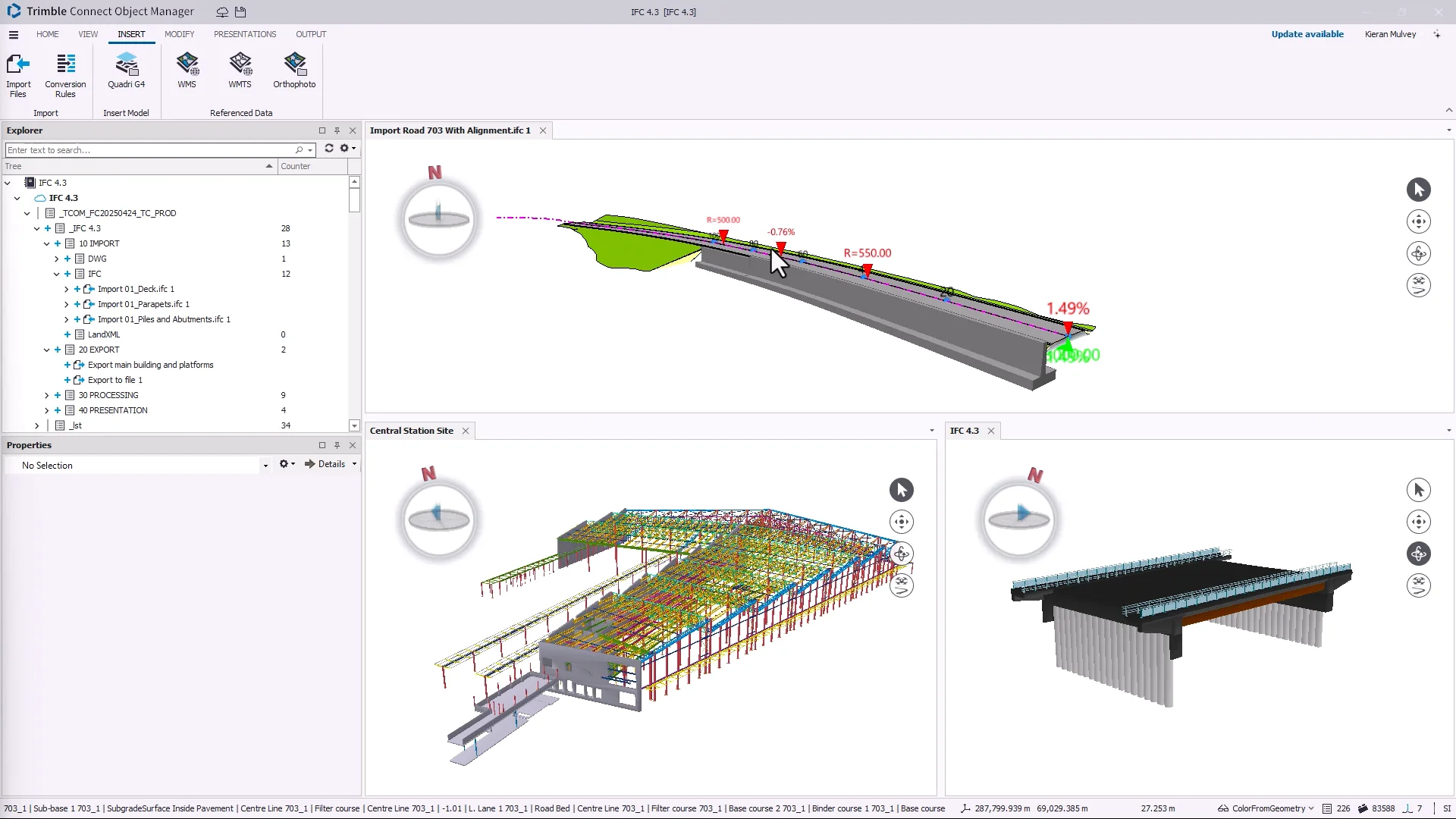Select pointer tool in Central Station Site view
Screen dimensions: 1456x819
pos(901,490)
